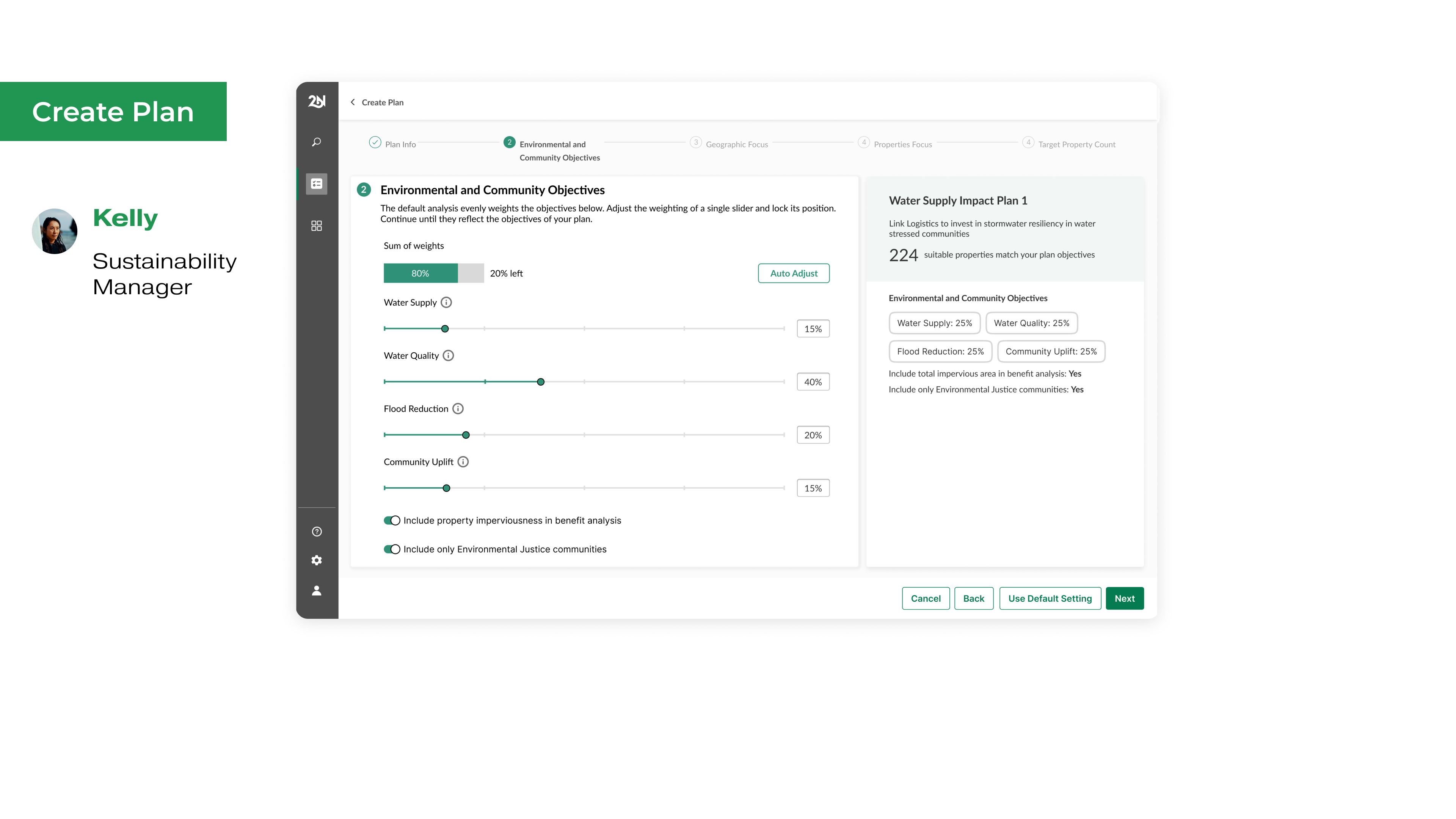Click the search icon in sidebar
This screenshot has height=819, width=1456.
coord(317,142)
